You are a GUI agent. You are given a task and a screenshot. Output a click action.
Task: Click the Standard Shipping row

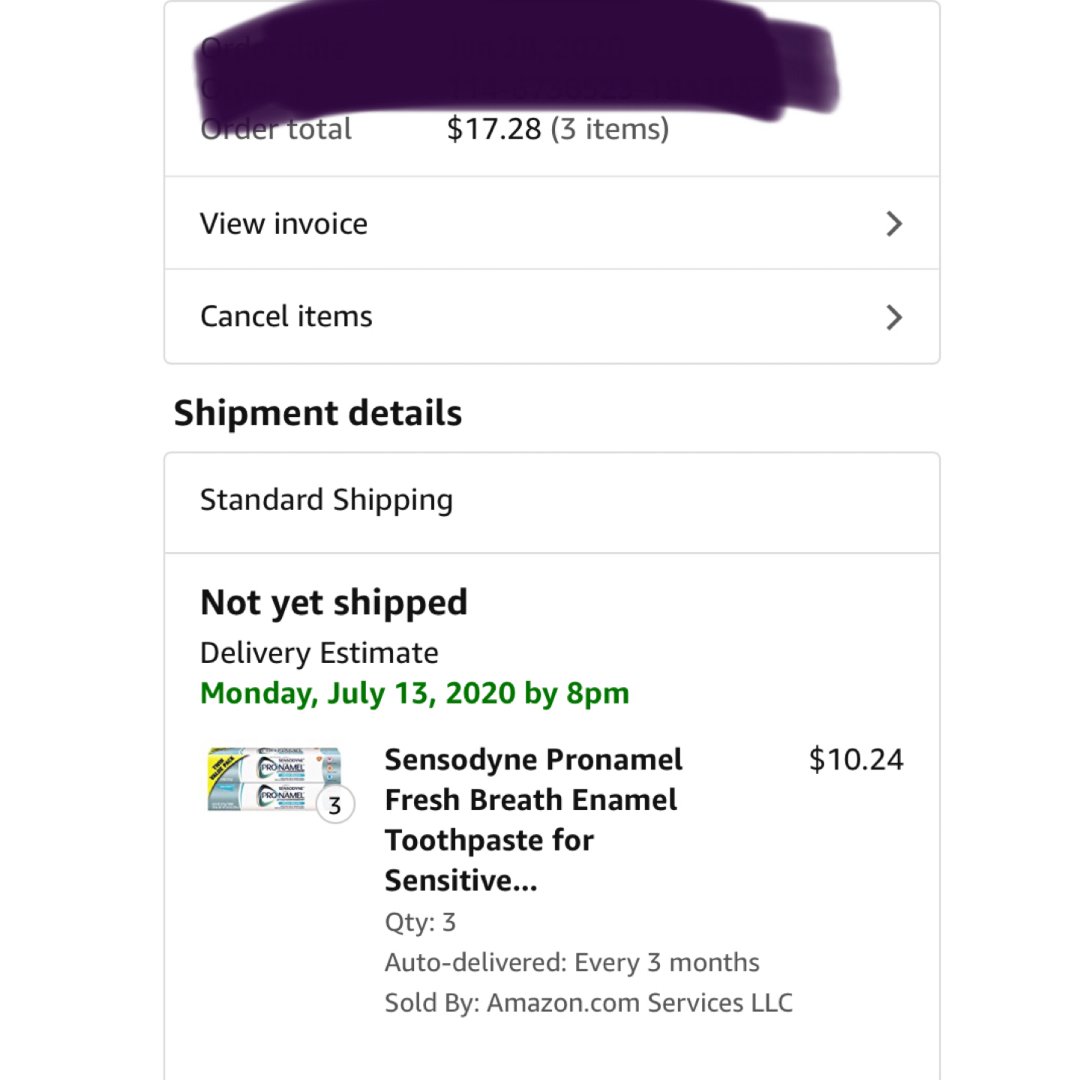(326, 500)
